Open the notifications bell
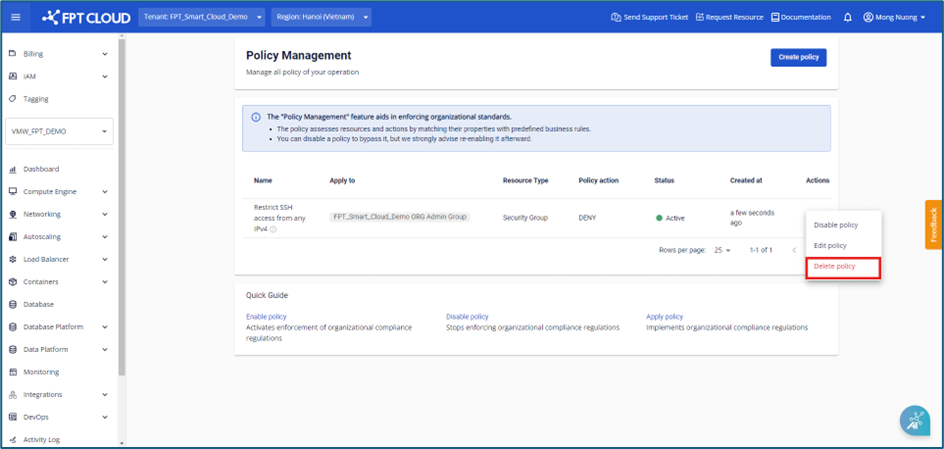 pyautogui.click(x=848, y=17)
